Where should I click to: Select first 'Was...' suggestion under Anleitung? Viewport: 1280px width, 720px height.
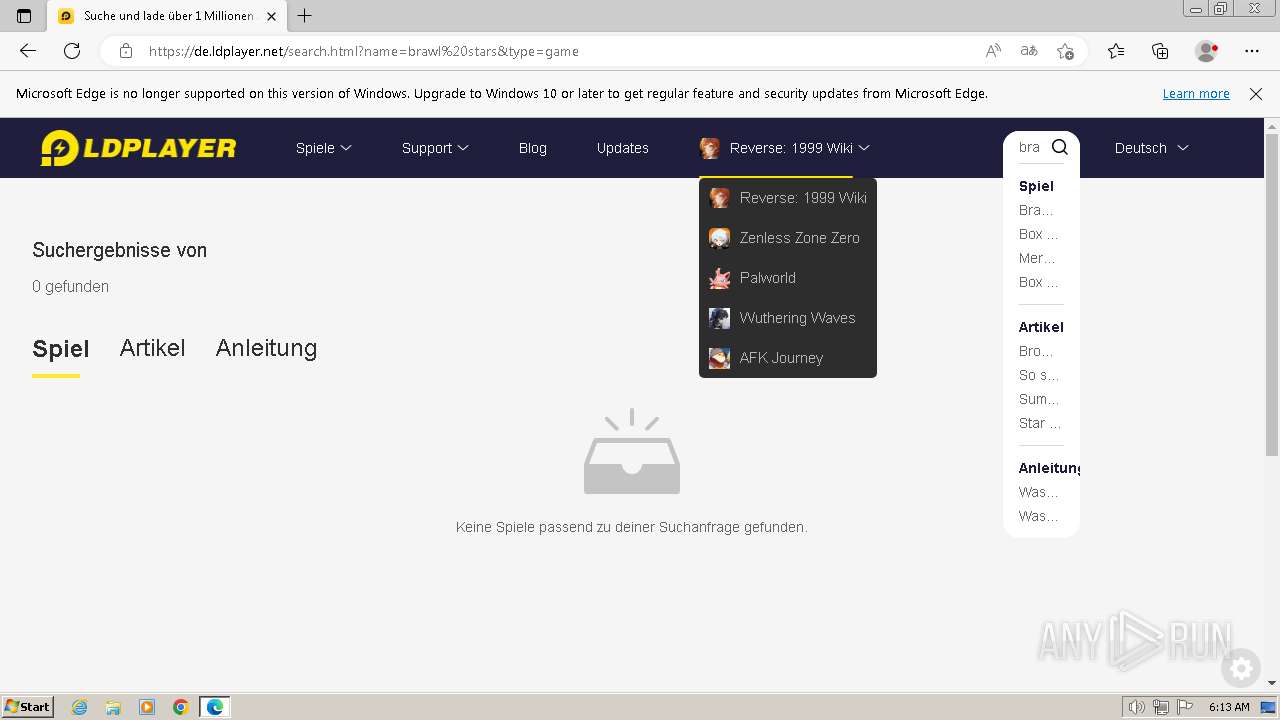(1038, 492)
